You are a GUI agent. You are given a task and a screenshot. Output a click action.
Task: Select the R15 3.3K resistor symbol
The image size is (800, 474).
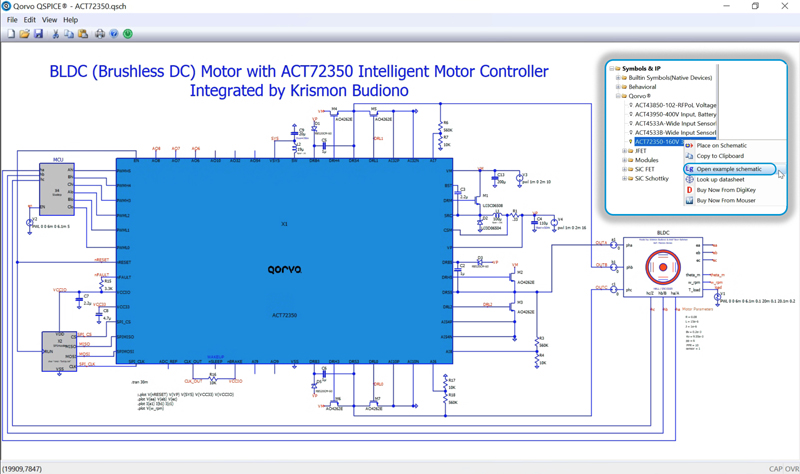click(x=101, y=285)
